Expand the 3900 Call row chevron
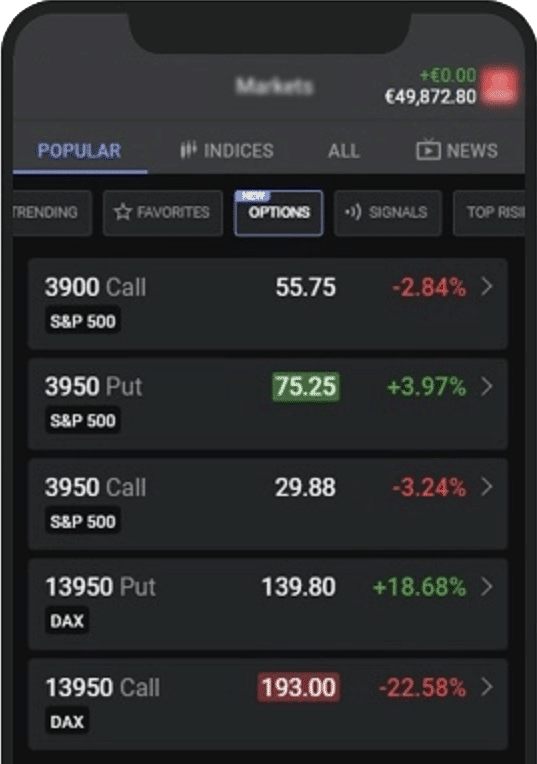The image size is (537, 764). pos(486,286)
